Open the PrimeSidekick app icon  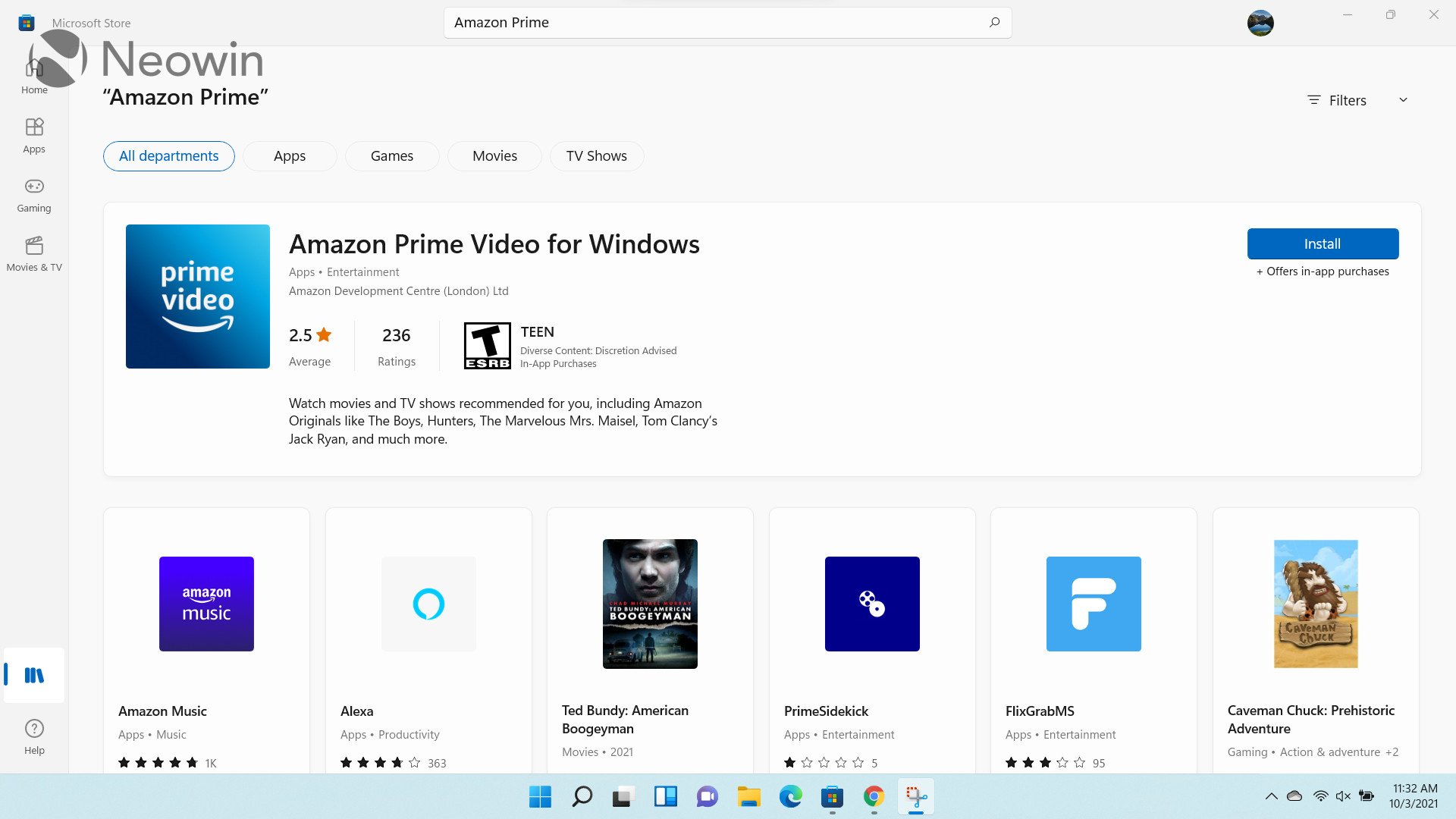click(x=872, y=604)
